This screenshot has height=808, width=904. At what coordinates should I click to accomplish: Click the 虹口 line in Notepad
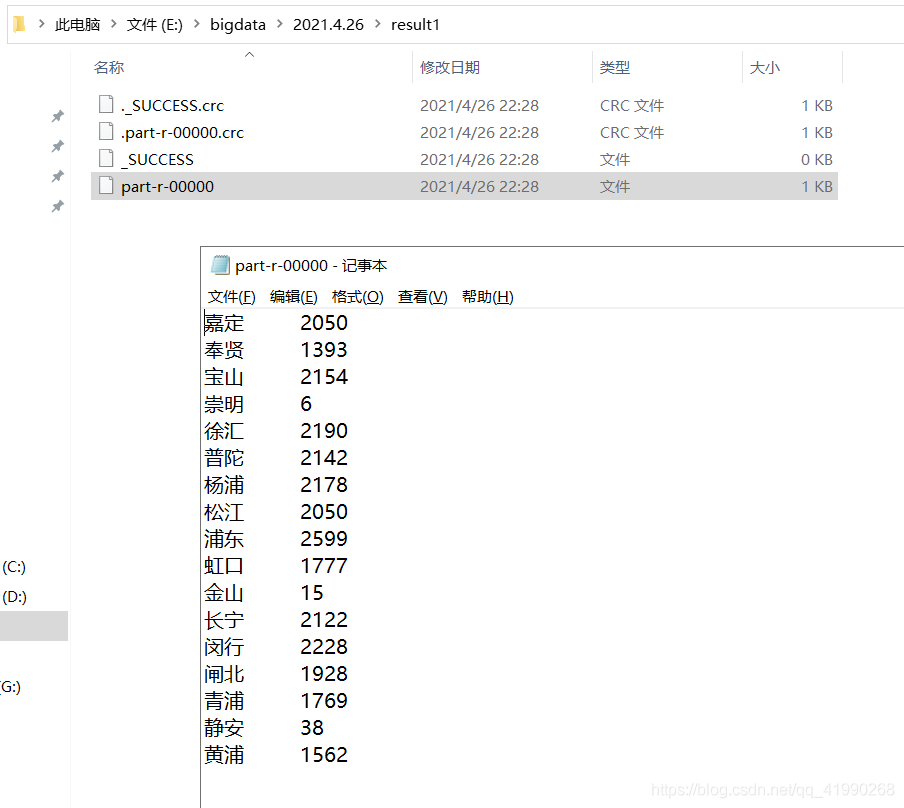[x=276, y=566]
